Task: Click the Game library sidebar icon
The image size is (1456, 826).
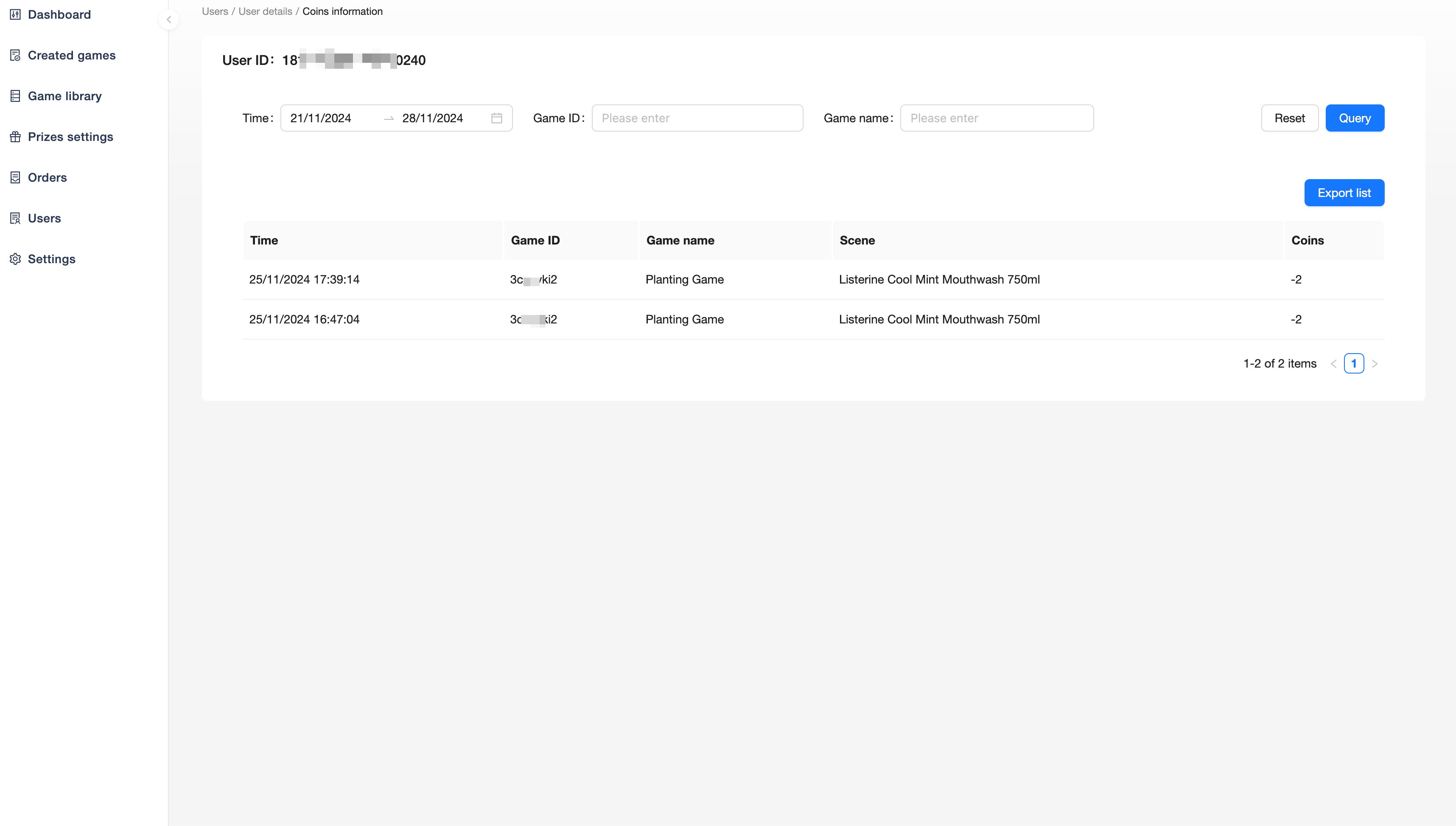Action: point(15,96)
